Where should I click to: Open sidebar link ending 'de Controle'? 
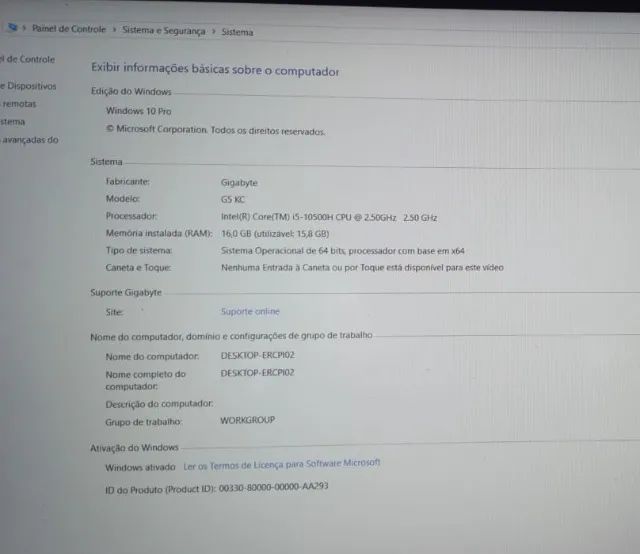point(27,59)
